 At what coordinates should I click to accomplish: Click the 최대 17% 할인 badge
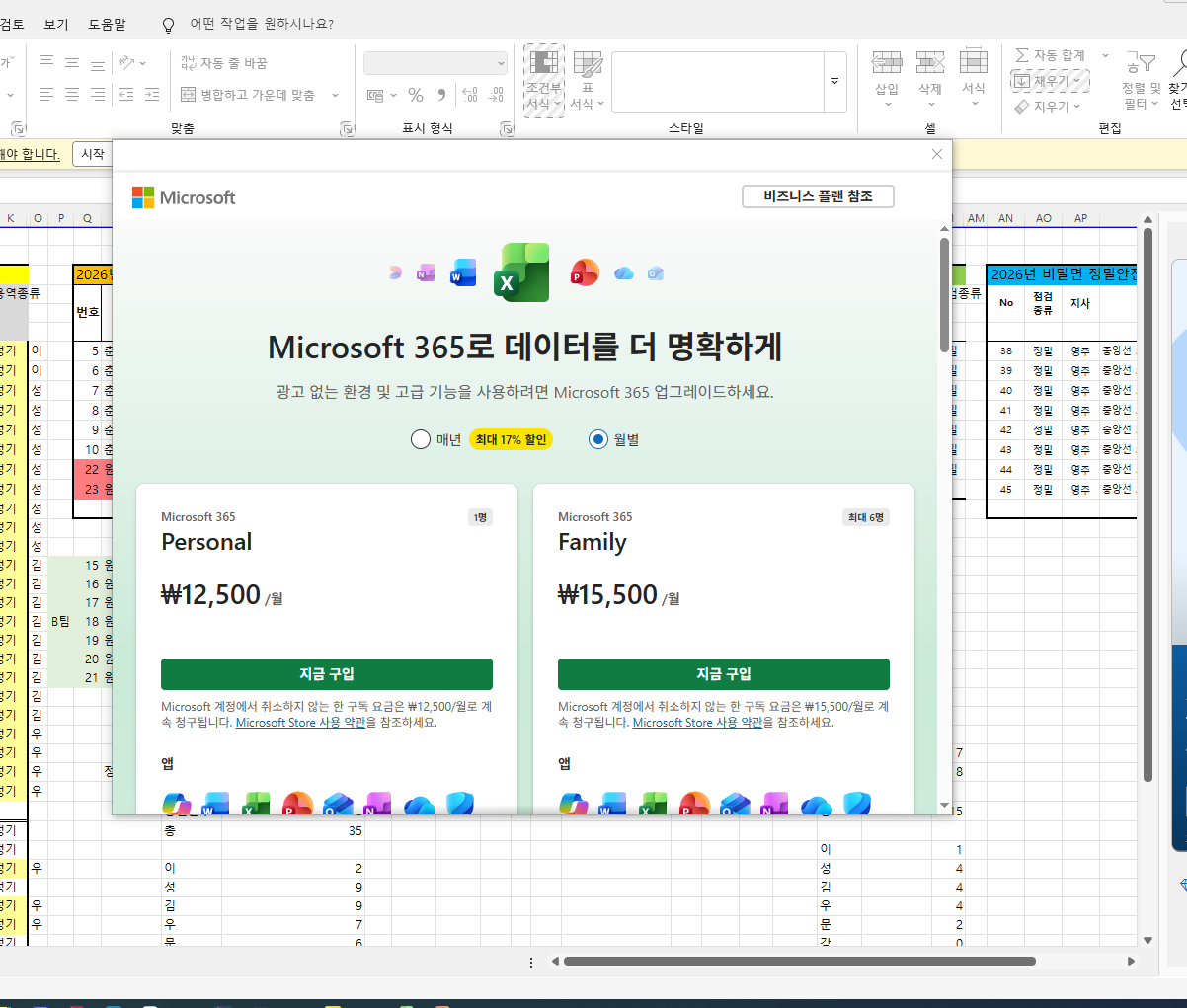(511, 439)
